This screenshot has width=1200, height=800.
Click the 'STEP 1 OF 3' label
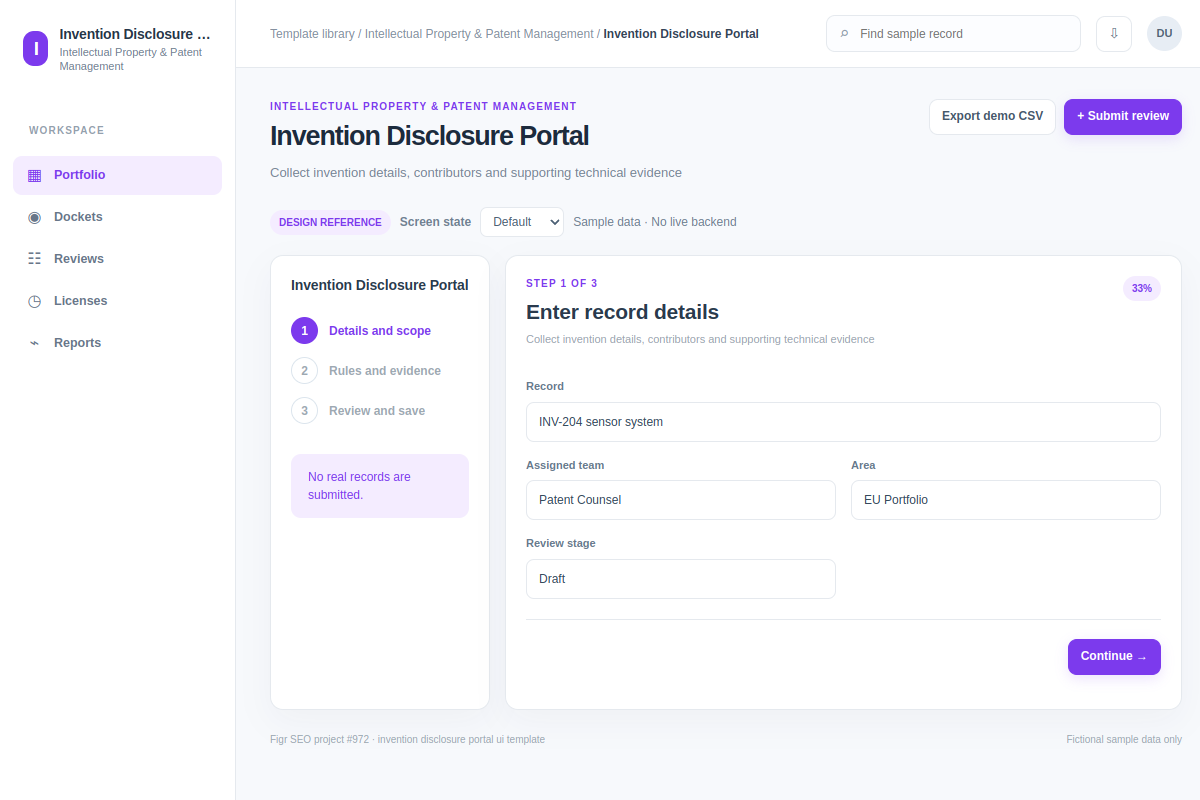pyautogui.click(x=562, y=284)
